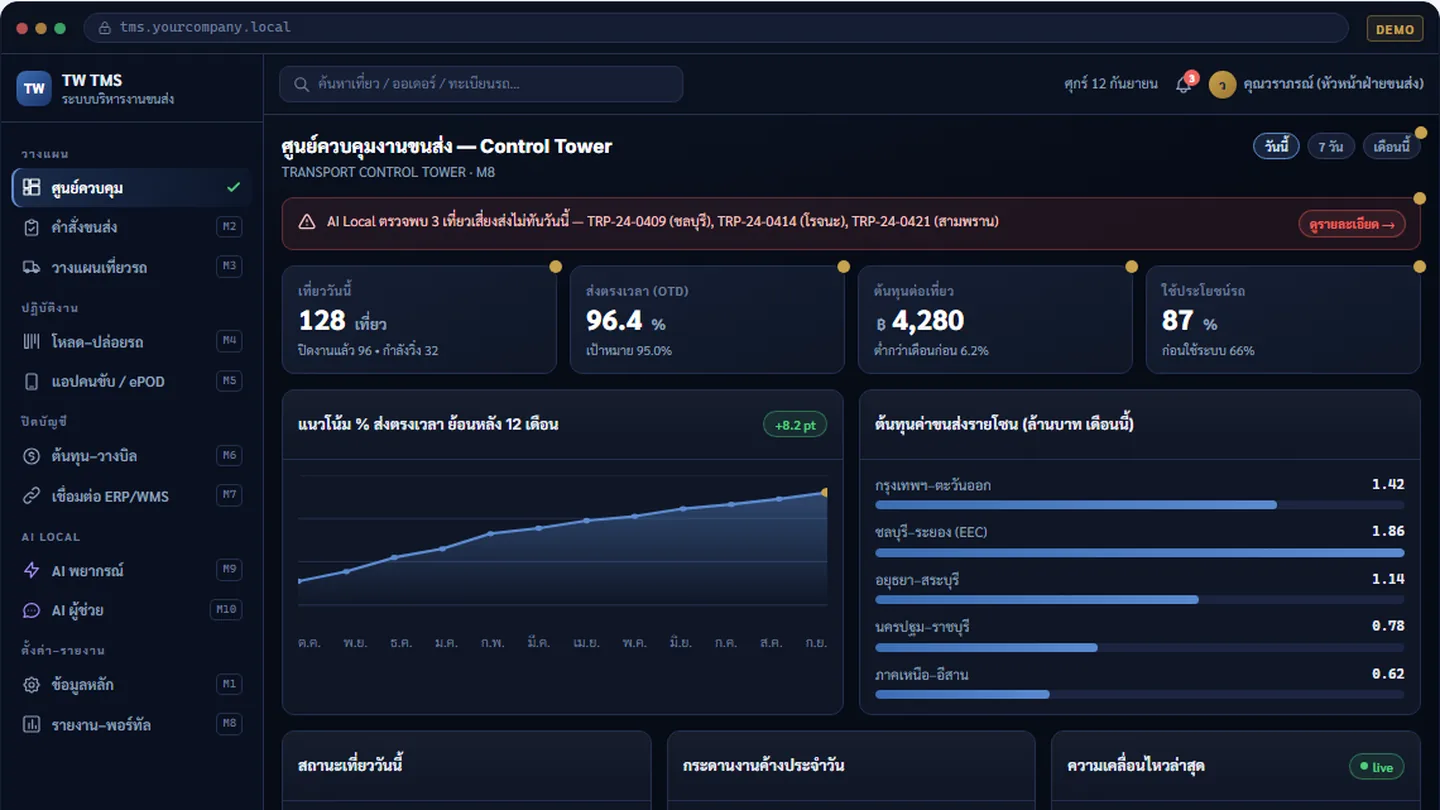This screenshot has width=1440, height=810.
Task: Click the DEMO badge
Action: (x=1395, y=29)
